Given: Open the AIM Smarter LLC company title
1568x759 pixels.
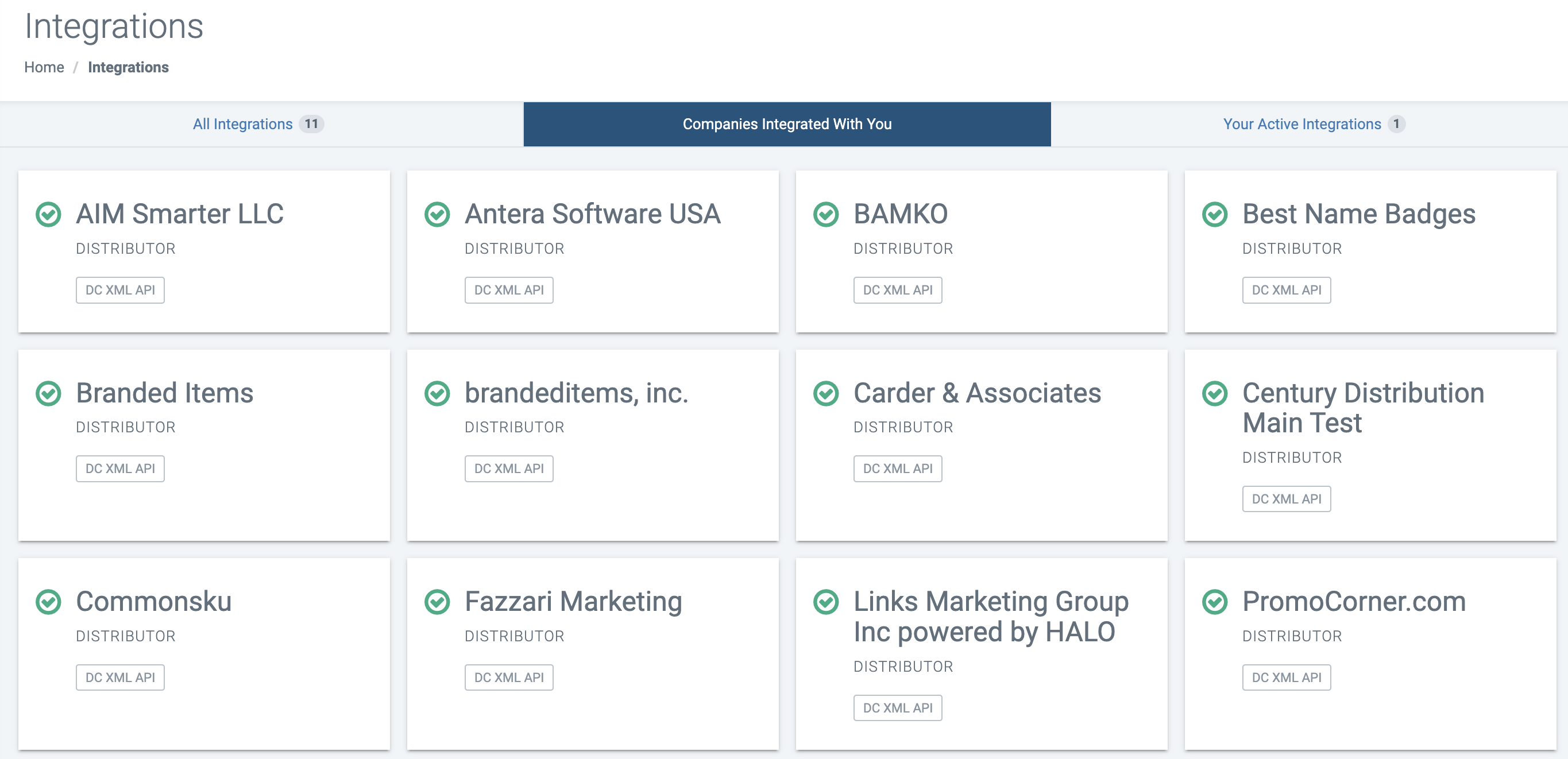Looking at the screenshot, I should (x=180, y=214).
